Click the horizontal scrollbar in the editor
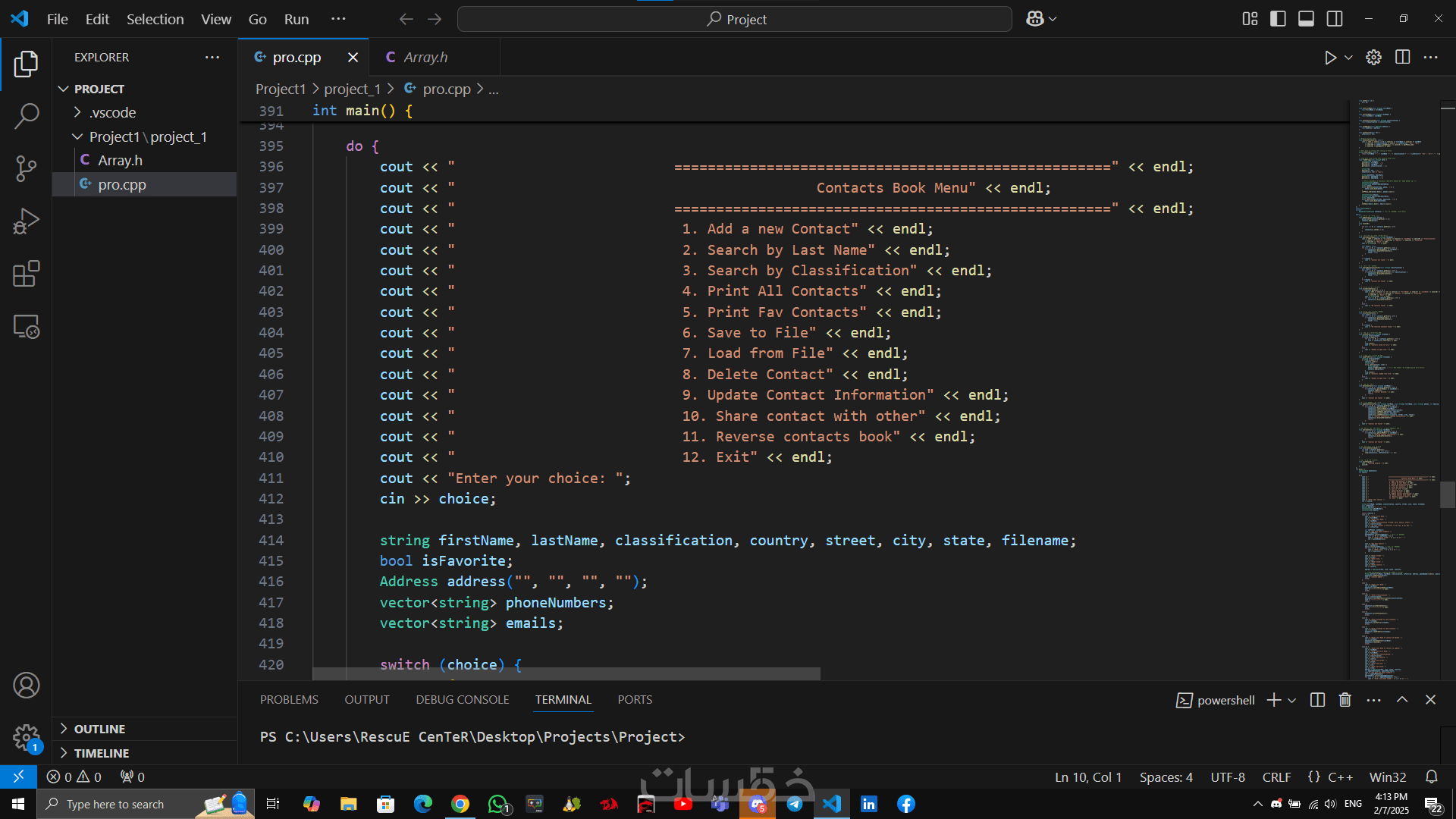 click(x=566, y=674)
